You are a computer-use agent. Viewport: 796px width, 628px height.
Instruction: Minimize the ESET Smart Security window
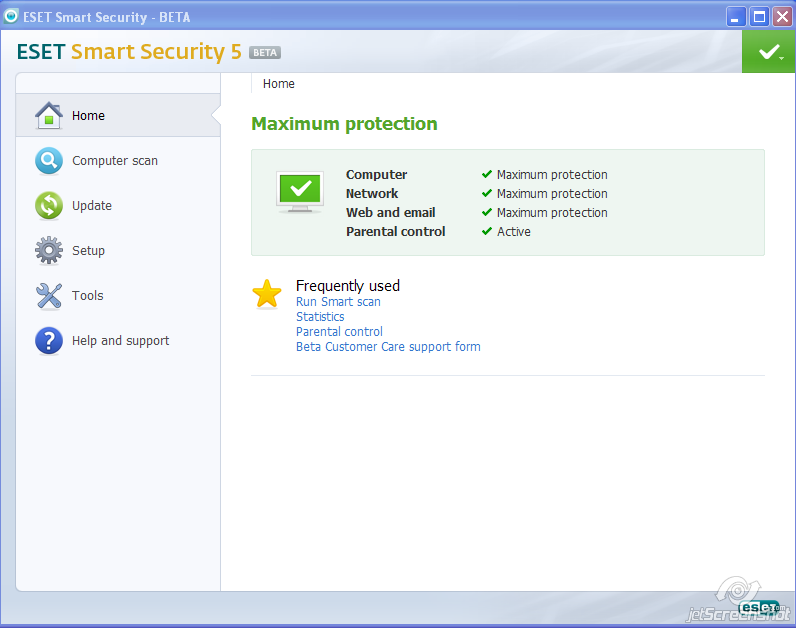click(x=736, y=17)
